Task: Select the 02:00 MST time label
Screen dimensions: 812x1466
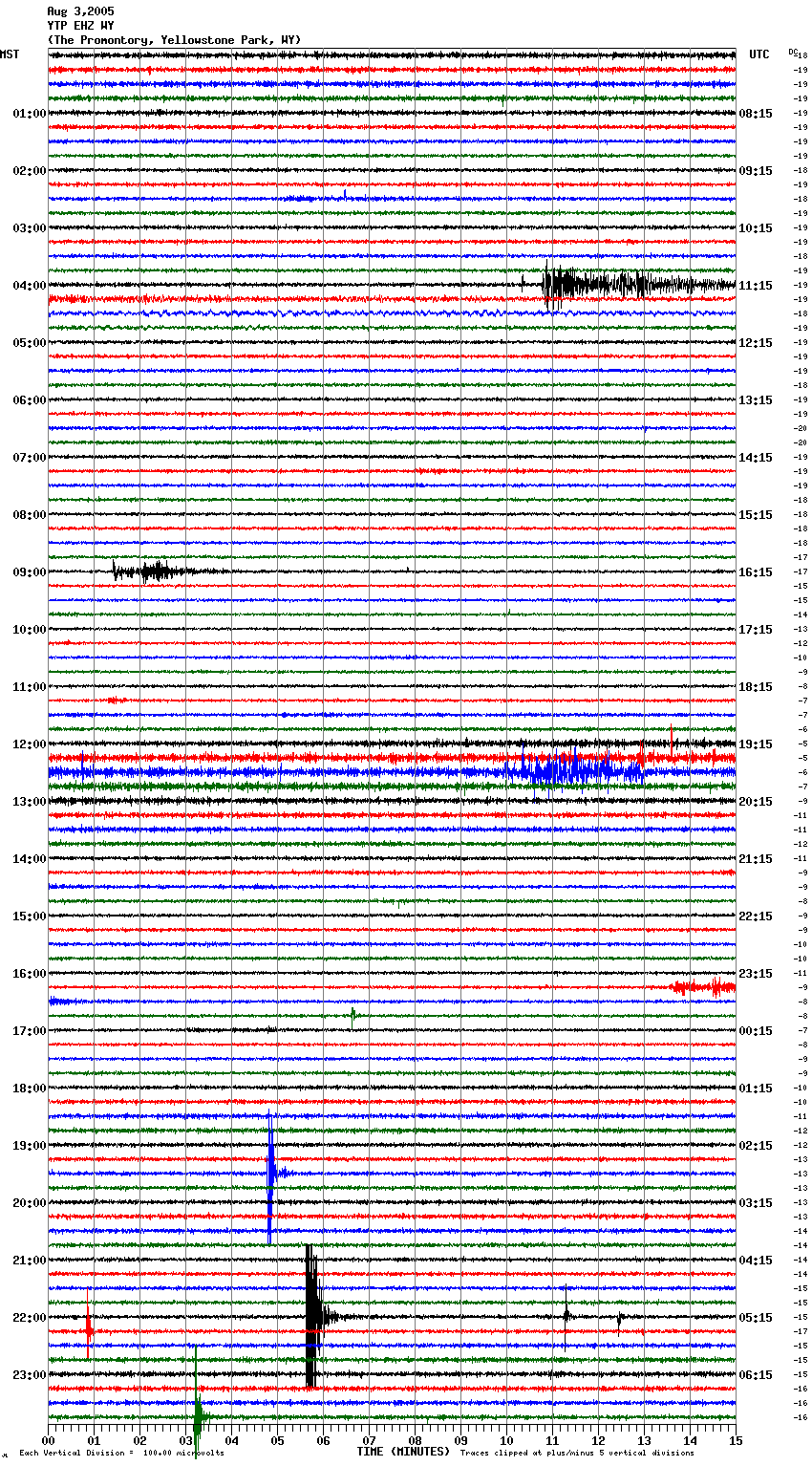Action: tap(30, 171)
